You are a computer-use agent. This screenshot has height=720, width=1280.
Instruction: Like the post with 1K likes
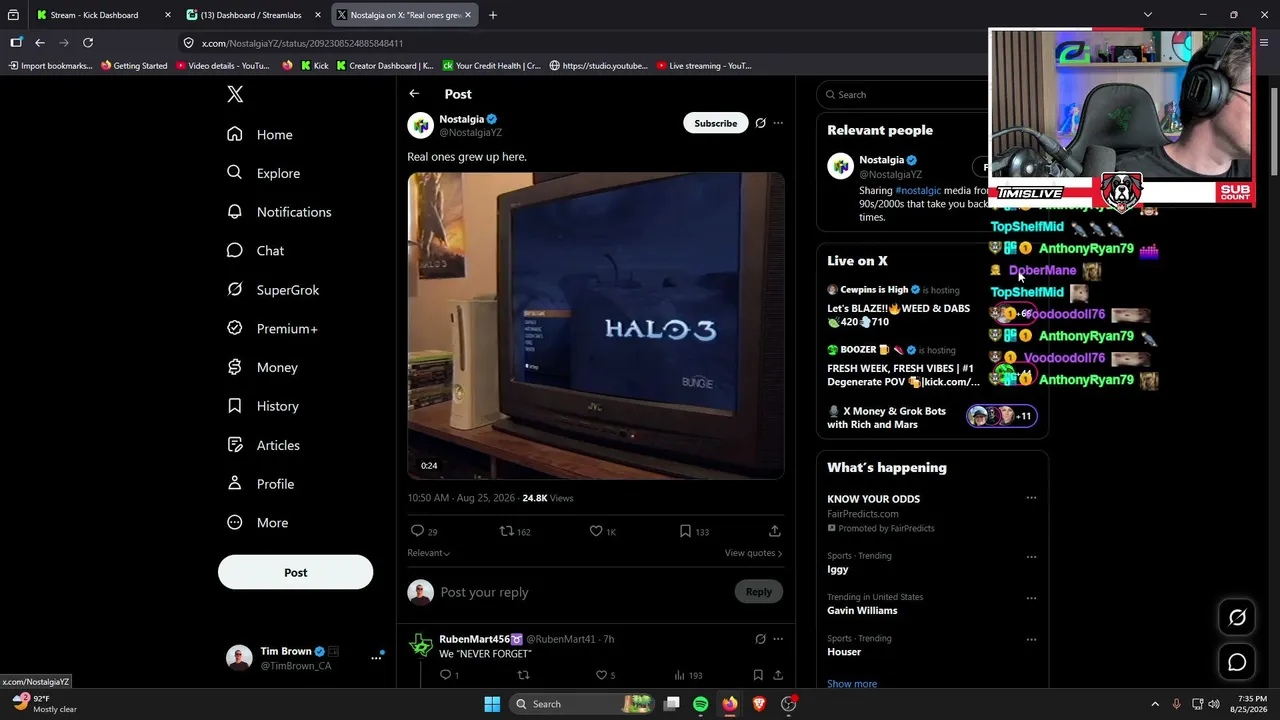tap(596, 531)
